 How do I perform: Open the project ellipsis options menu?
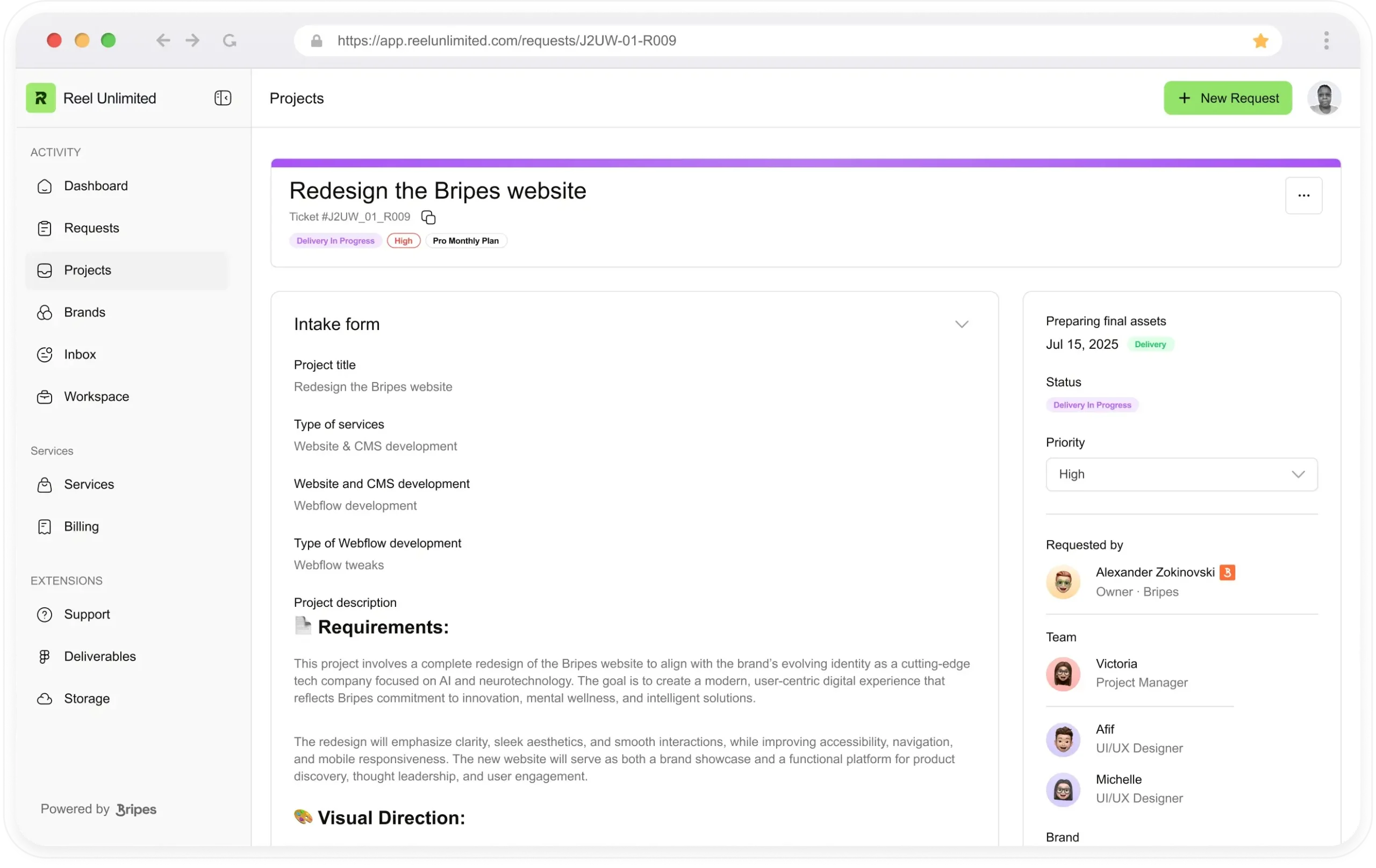pyautogui.click(x=1303, y=196)
